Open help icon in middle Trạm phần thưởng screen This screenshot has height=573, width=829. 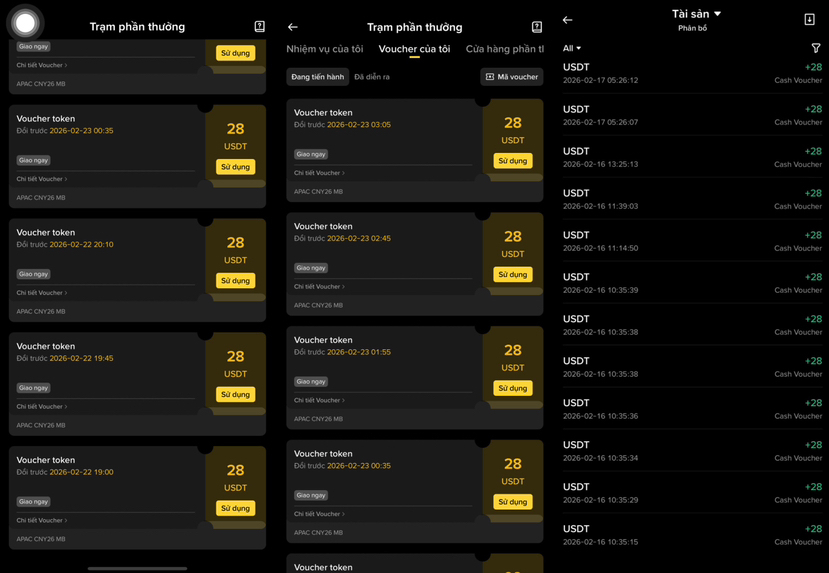[537, 27]
